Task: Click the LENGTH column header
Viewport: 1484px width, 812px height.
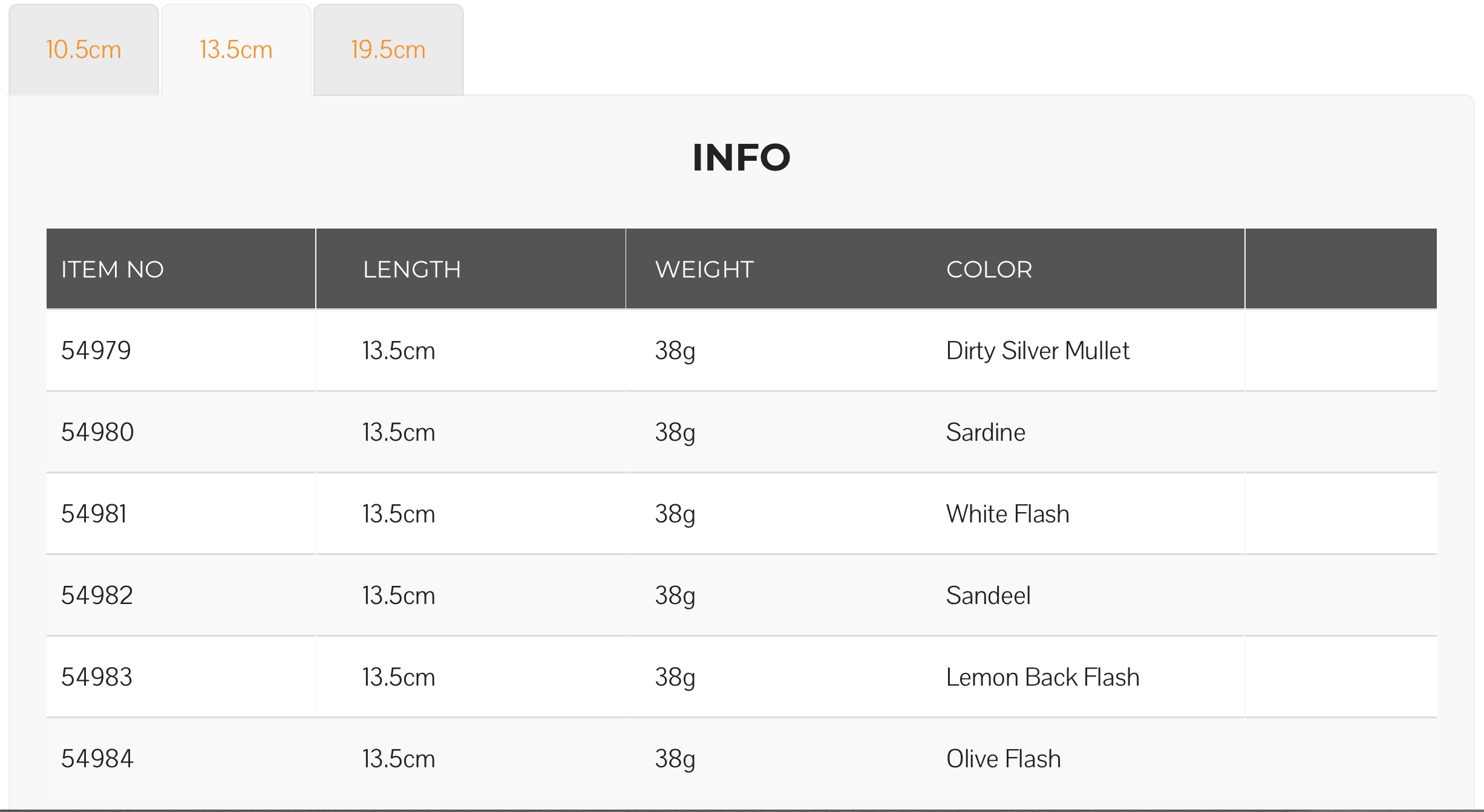Action: coord(412,269)
